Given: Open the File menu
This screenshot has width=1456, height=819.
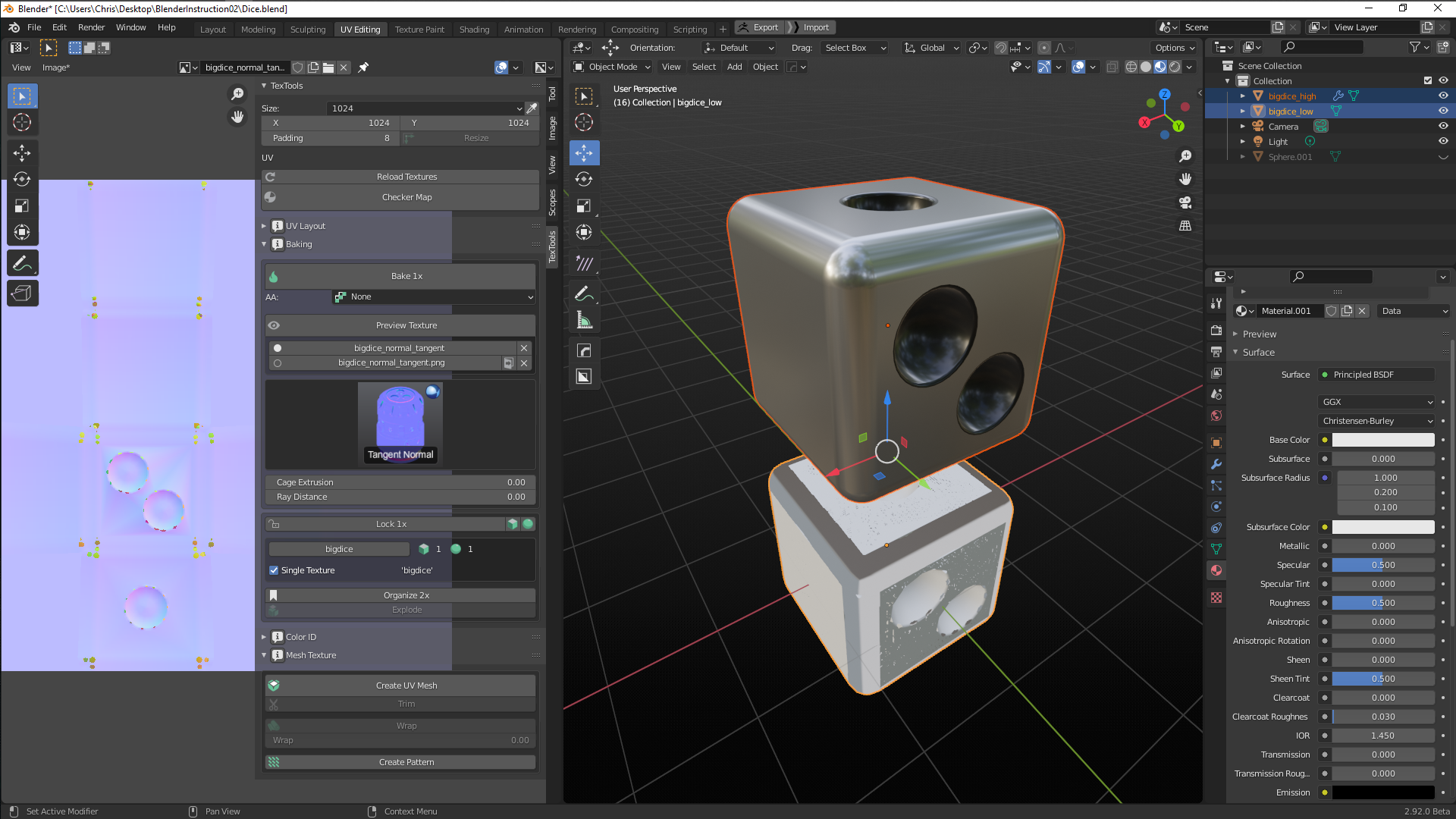Looking at the screenshot, I should [34, 27].
